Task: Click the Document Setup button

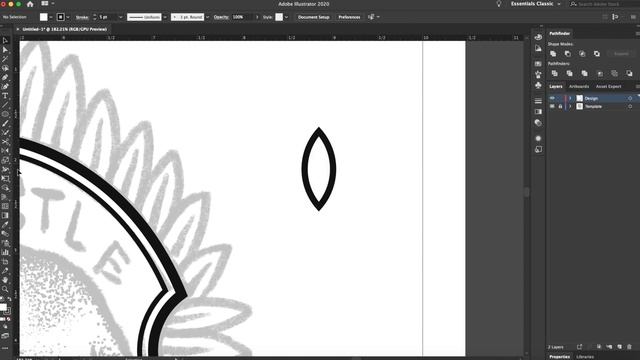Action: pos(313,17)
